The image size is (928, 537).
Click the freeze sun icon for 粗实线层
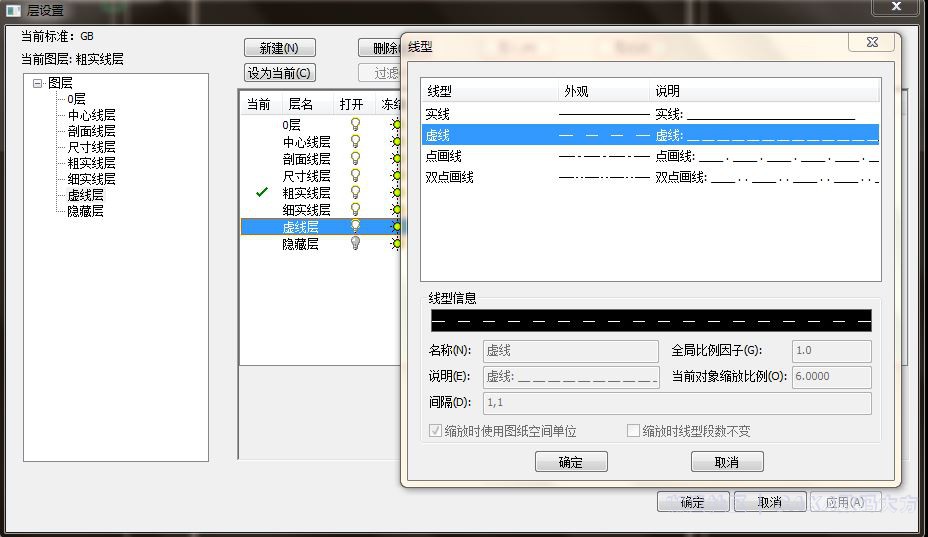[x=396, y=192]
